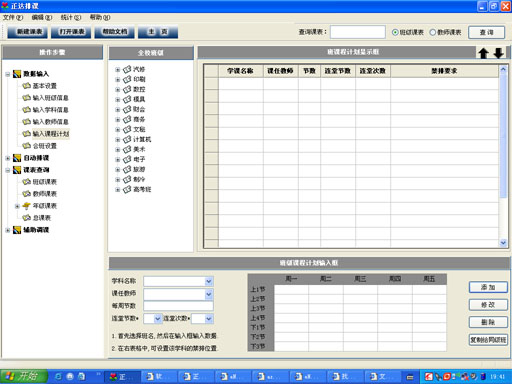Open the 学科名称 dropdown
Image resolution: width=512 pixels, height=384 pixels.
209,281
